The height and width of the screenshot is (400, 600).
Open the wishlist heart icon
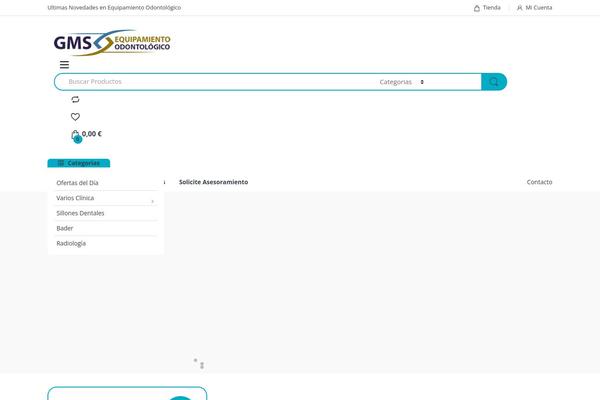[x=75, y=117]
